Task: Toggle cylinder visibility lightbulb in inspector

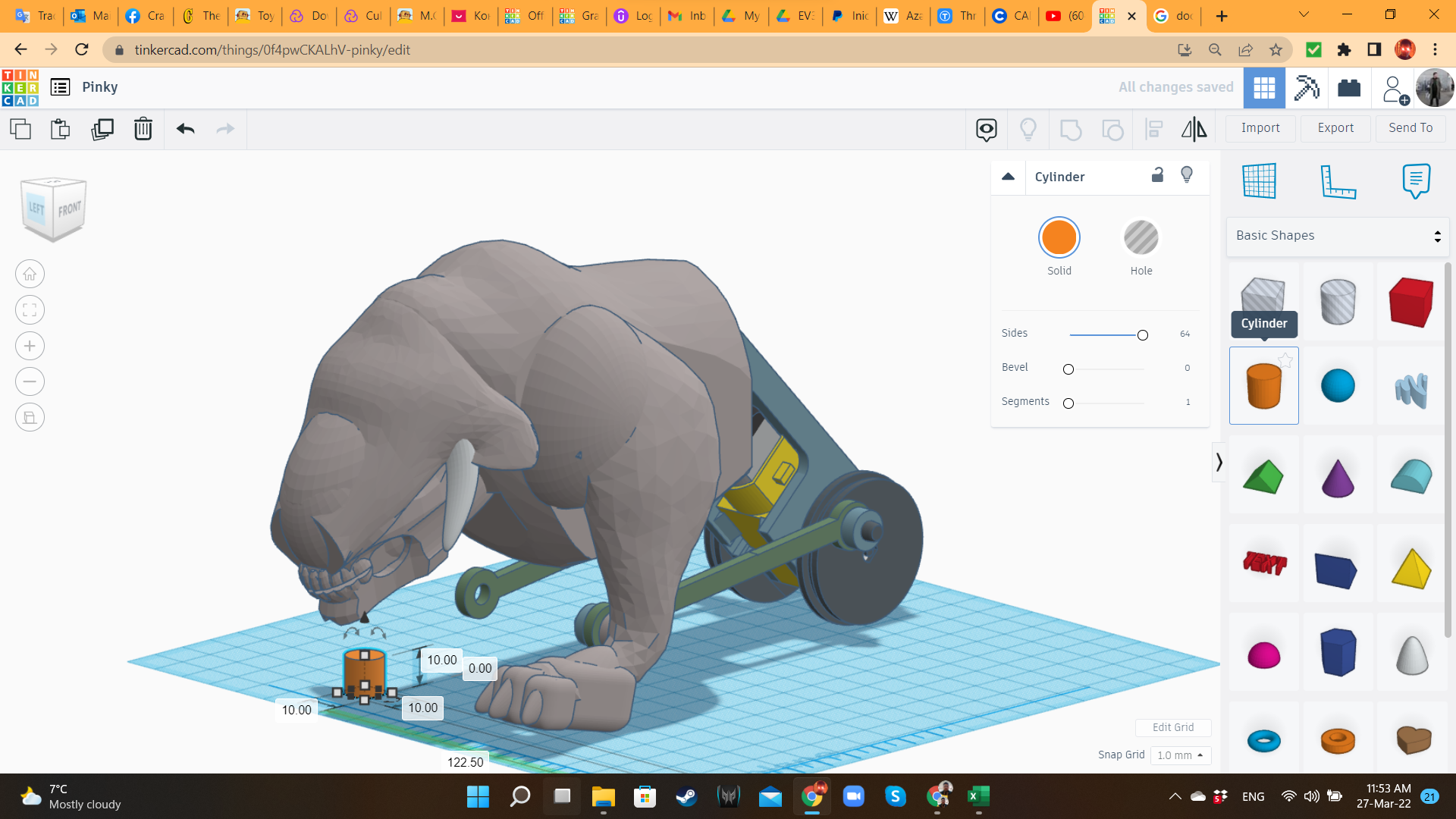Action: pos(1187,175)
